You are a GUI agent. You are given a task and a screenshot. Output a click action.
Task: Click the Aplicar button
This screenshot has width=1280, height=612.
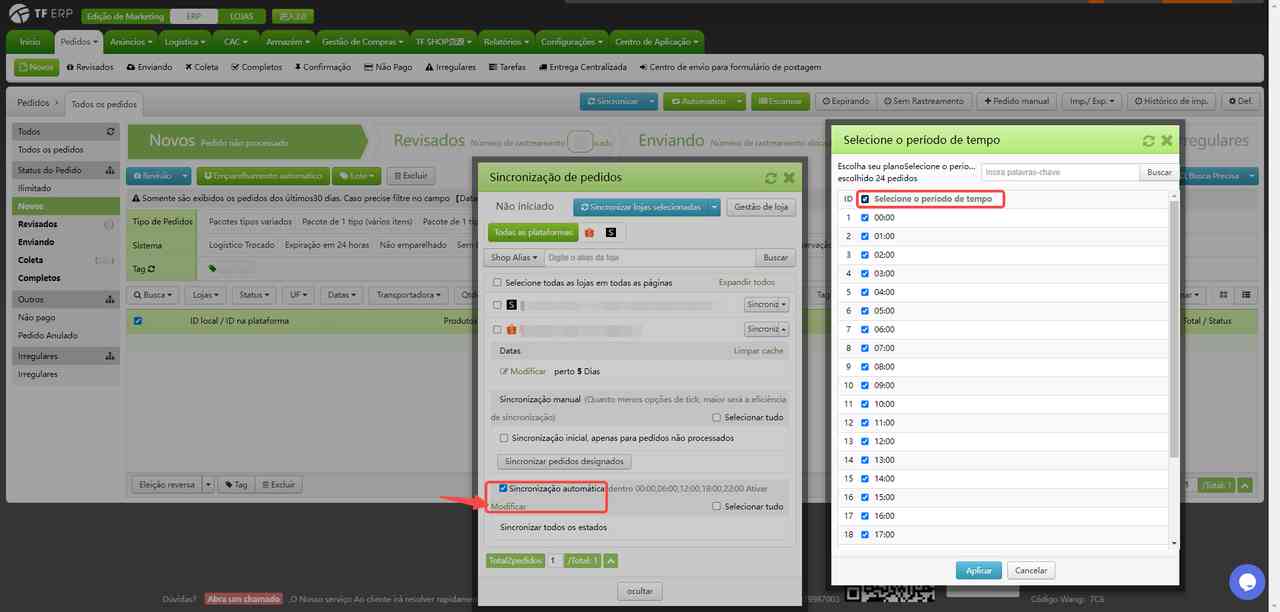click(978, 570)
